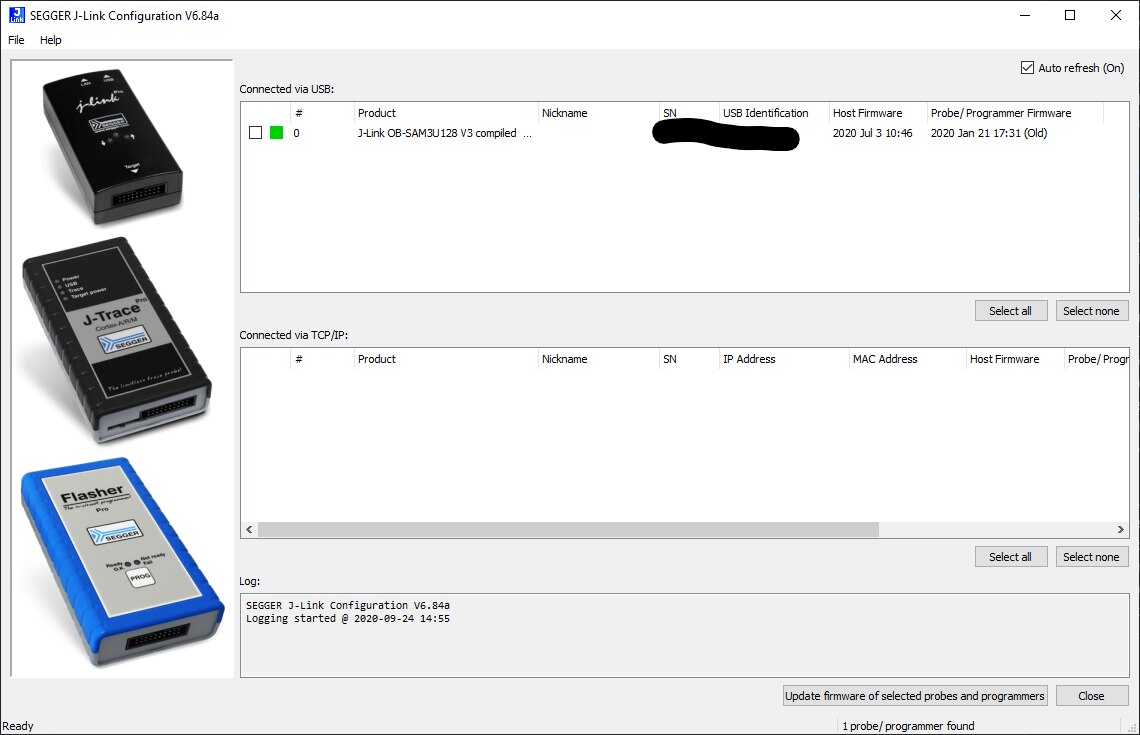Toggle the Auto refresh checkbox

1027,68
